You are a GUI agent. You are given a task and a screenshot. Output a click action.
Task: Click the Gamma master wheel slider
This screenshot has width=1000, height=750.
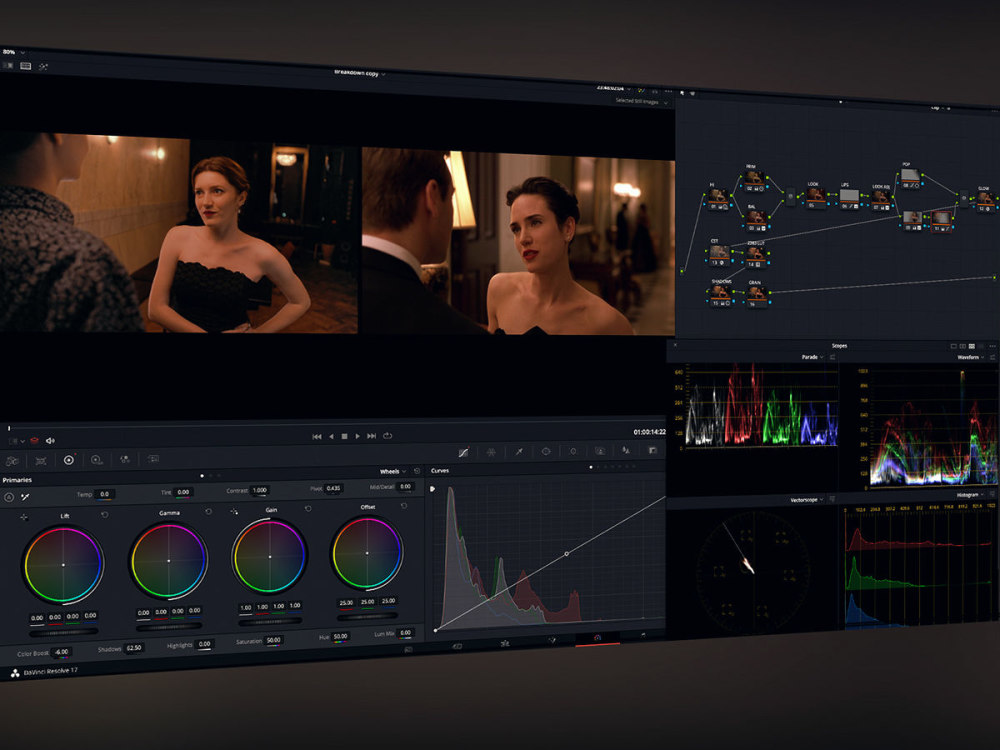[x=169, y=626]
